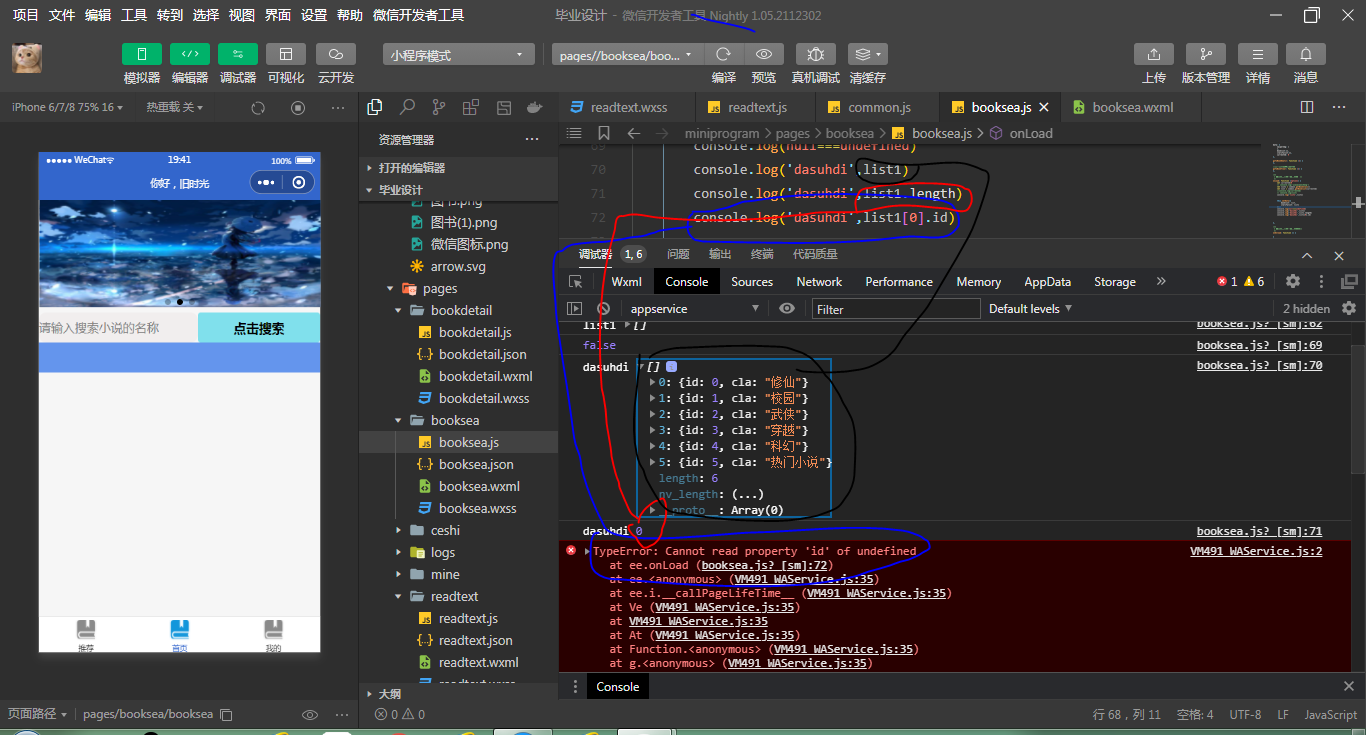Open the console settings gear beside 2 hidden
Viewport: 1366px width, 735px height.
[x=1349, y=309]
